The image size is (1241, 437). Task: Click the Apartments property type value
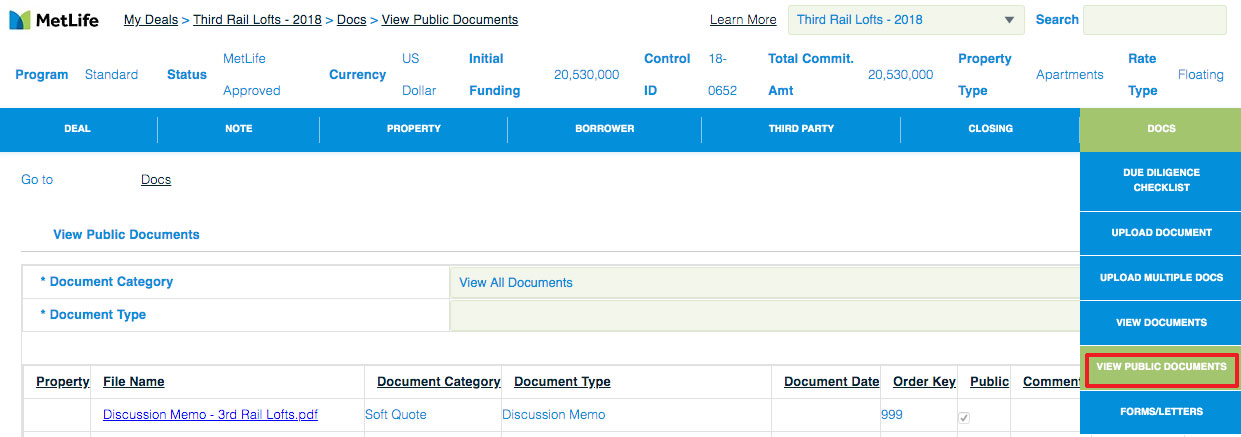[x=1069, y=75]
